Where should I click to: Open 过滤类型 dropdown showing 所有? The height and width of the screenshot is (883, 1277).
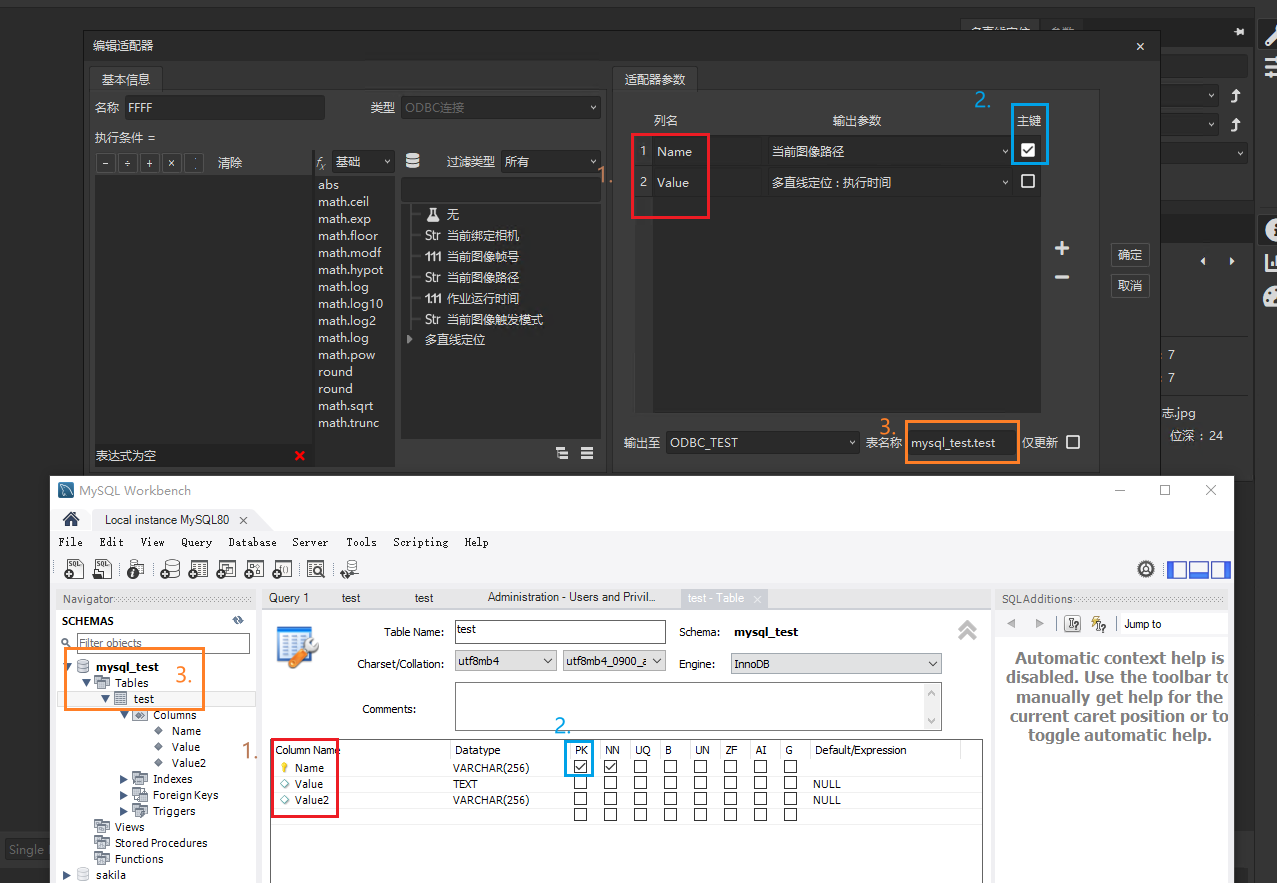550,161
